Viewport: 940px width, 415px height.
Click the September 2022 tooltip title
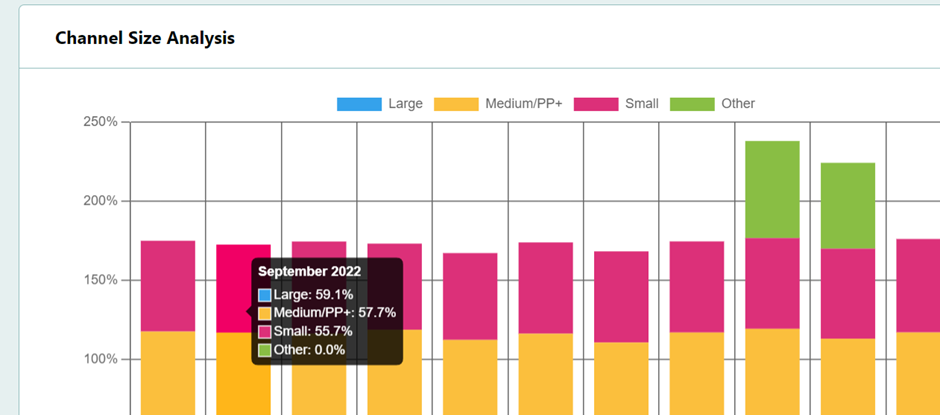point(309,271)
